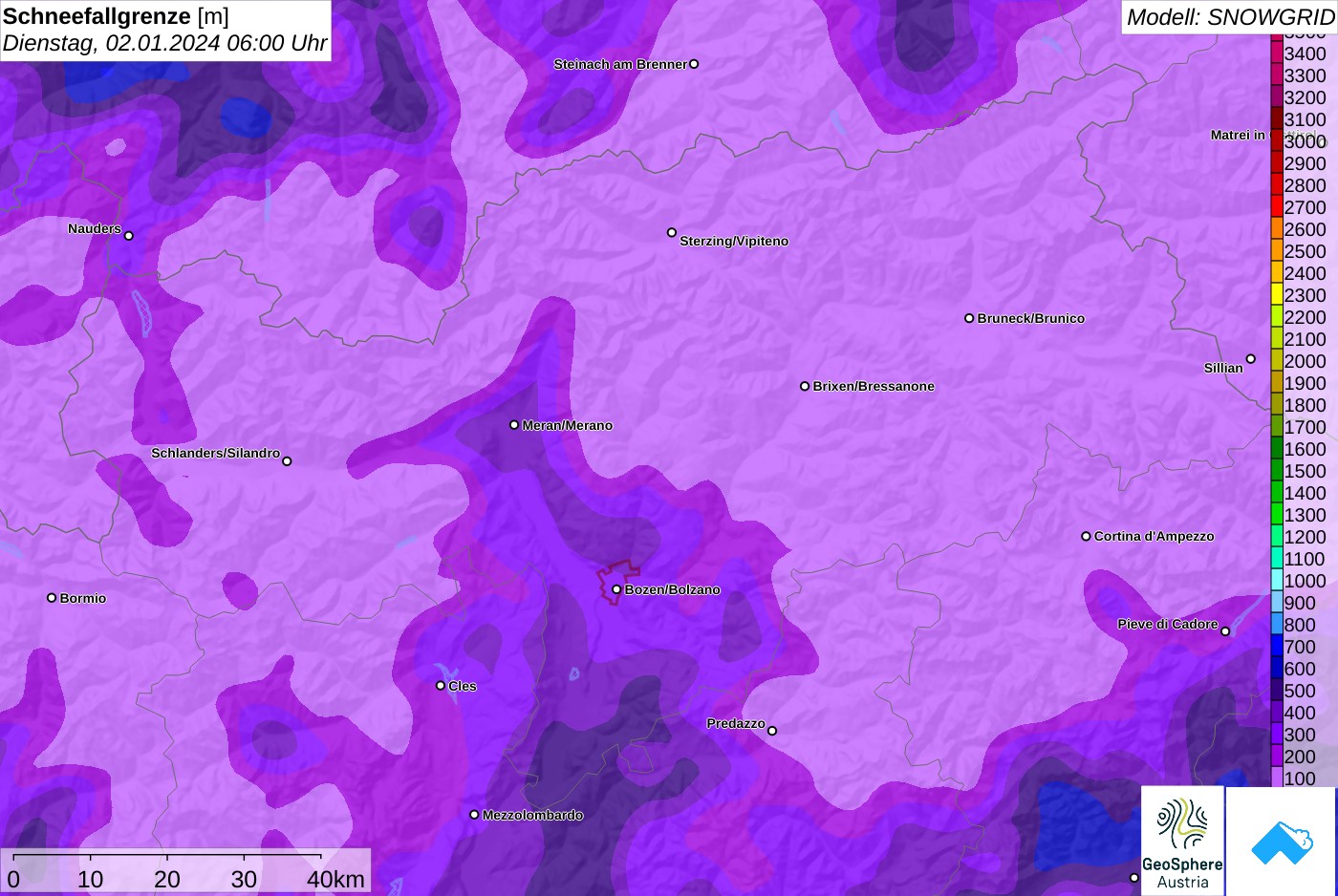Click the Meran/Merano city marker
1338x896 pixels.
(x=514, y=425)
